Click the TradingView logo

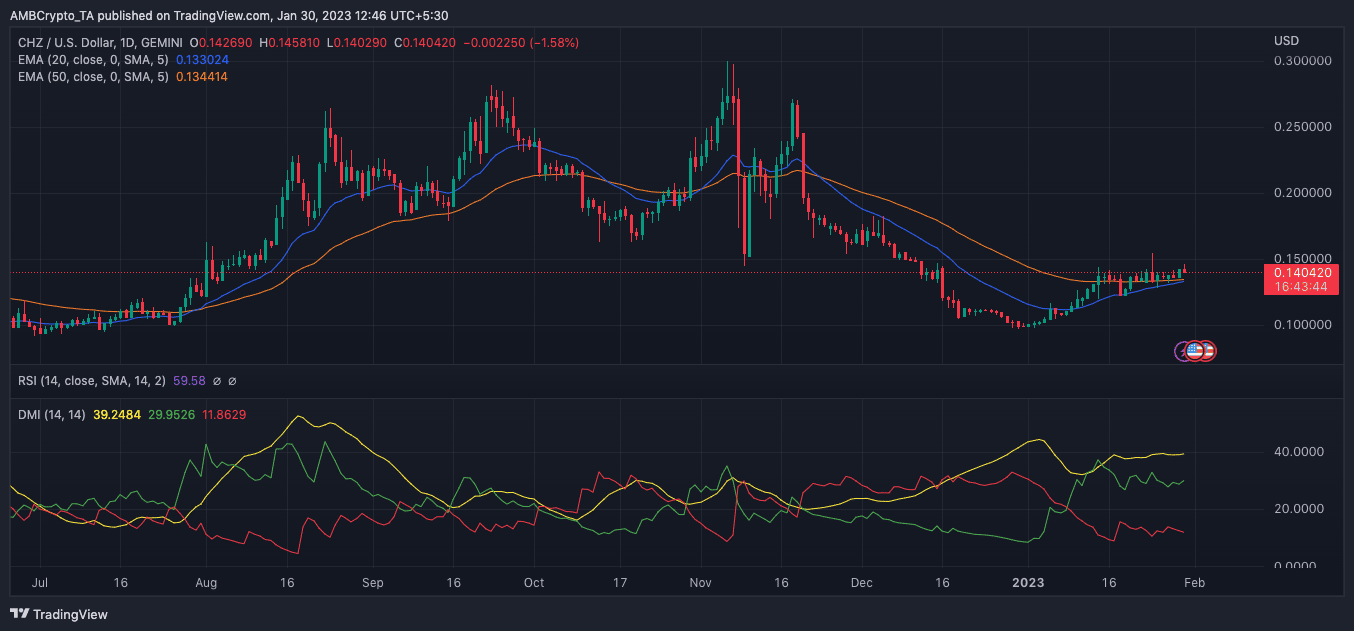59,614
